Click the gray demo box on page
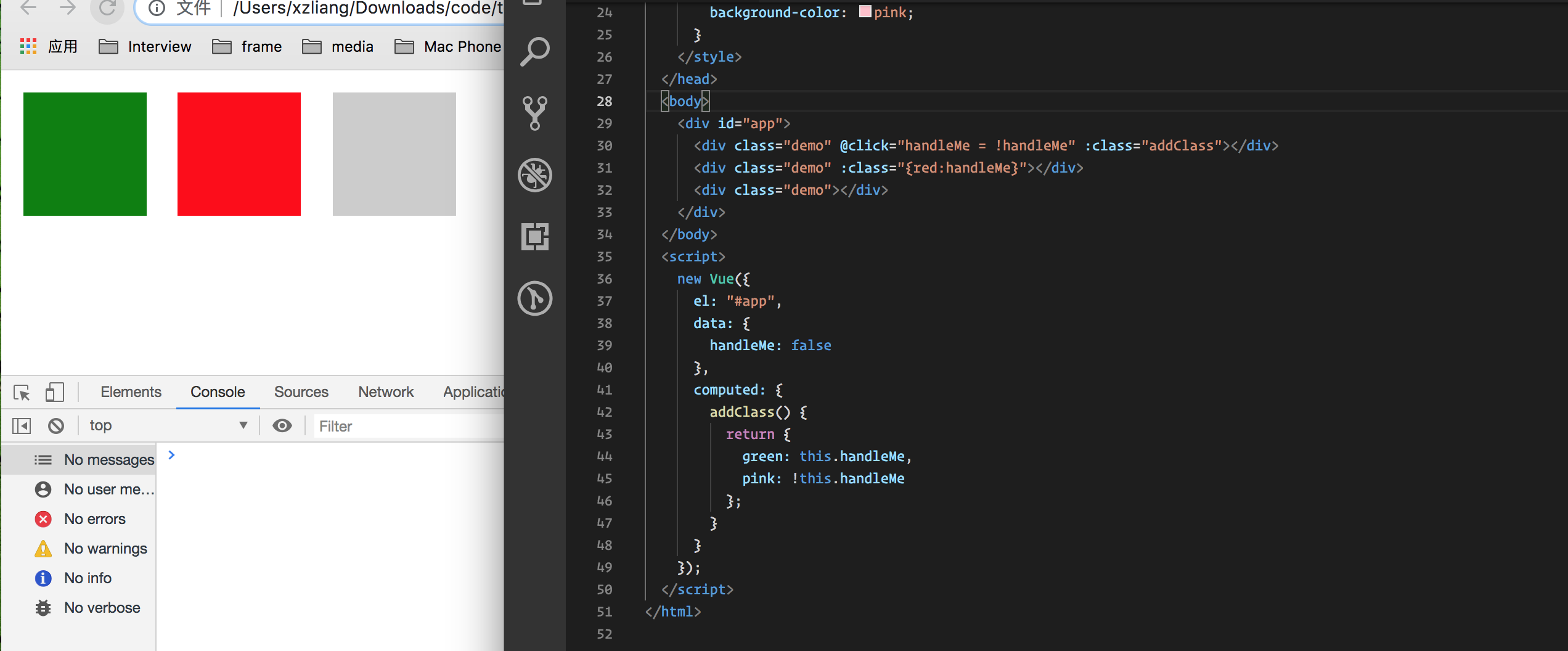1568x651 pixels. pos(394,154)
